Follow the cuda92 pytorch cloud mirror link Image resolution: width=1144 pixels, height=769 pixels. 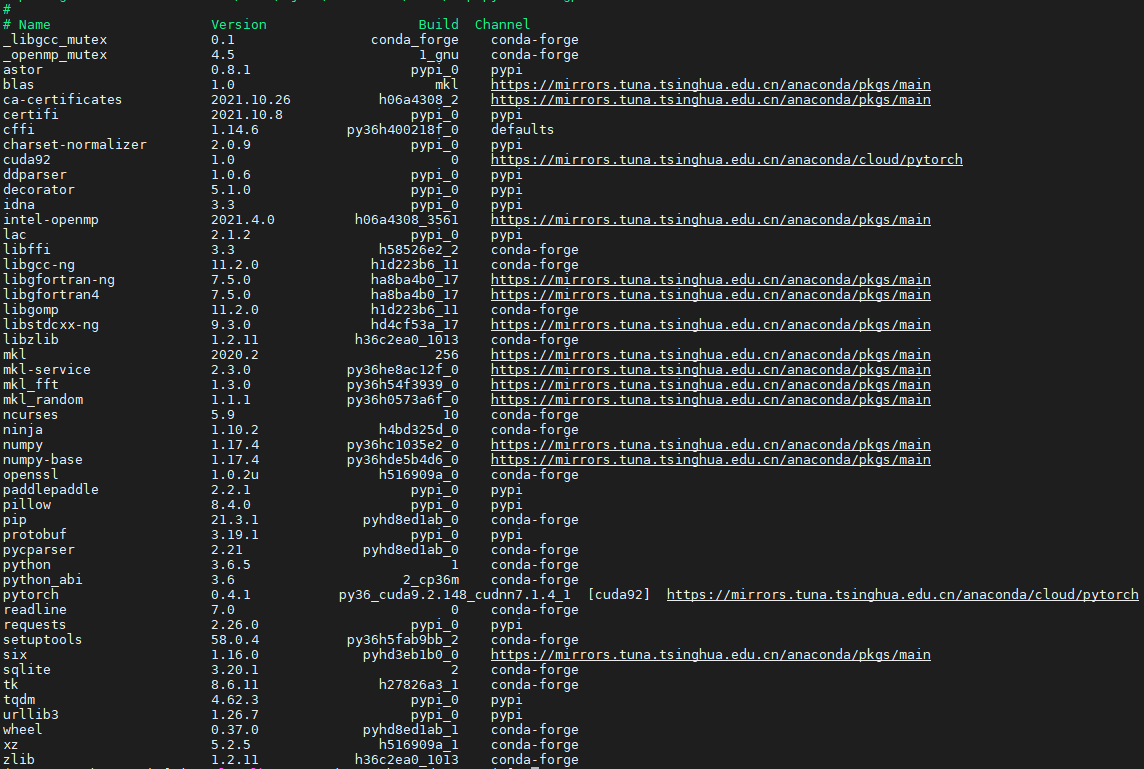[725, 159]
